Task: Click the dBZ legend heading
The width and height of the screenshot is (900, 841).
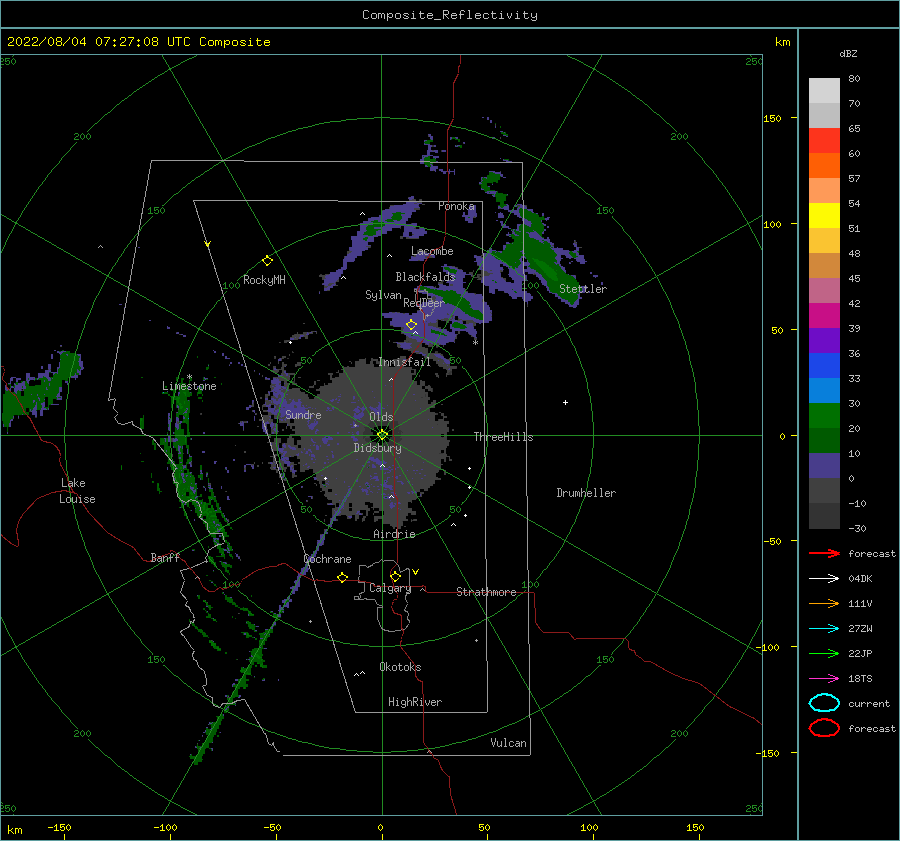Action: click(x=848, y=53)
